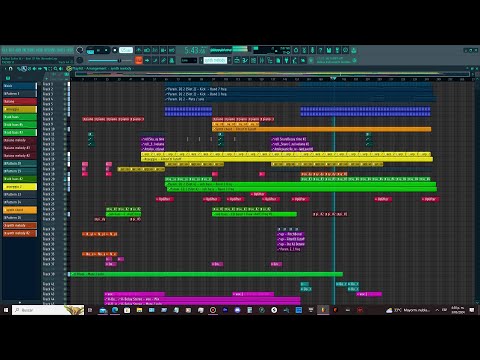Click the playlist speaker playback tool
This screenshot has width=480, height=360.
click(61, 68)
